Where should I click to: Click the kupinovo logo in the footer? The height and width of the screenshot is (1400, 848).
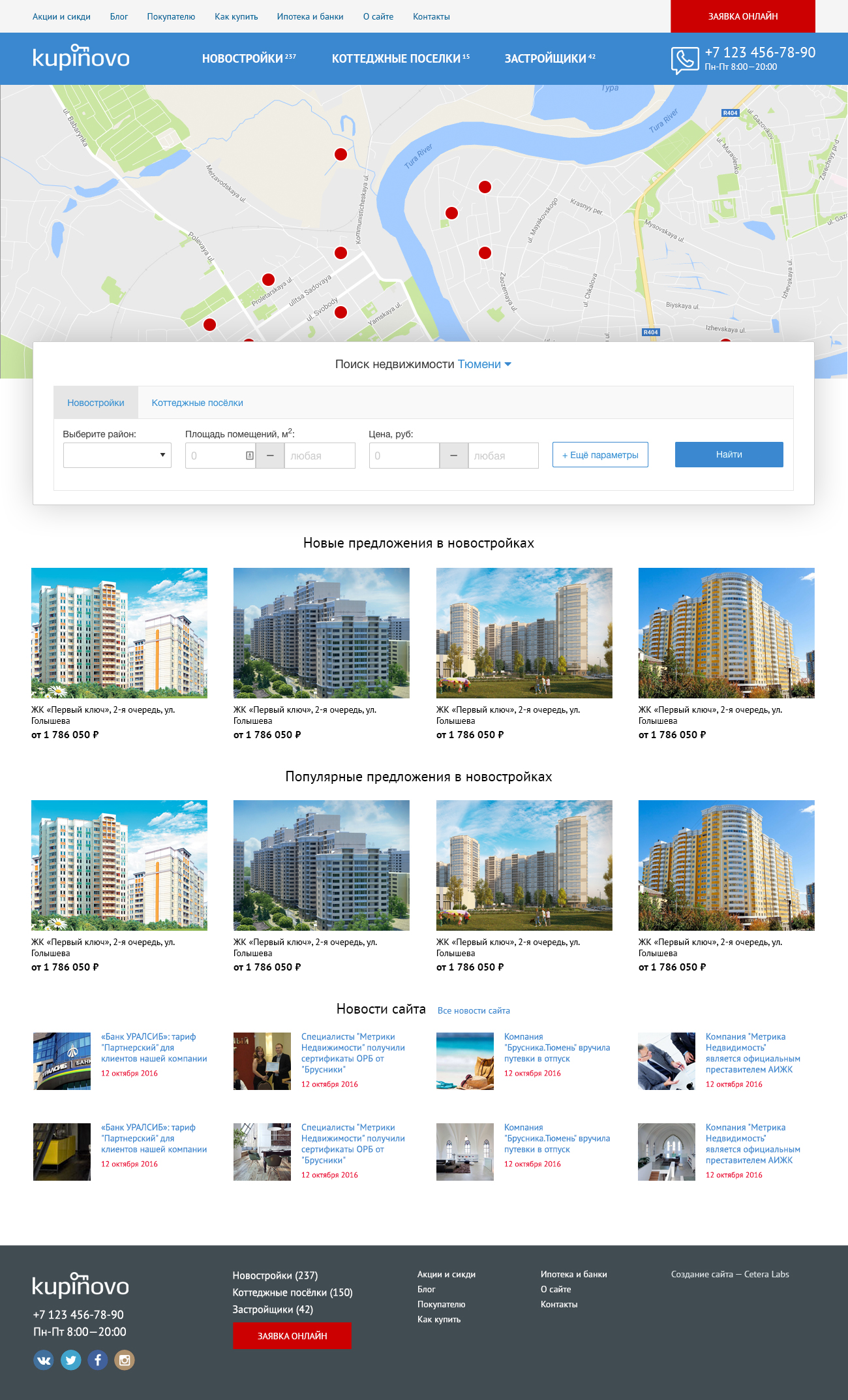coord(81,1285)
